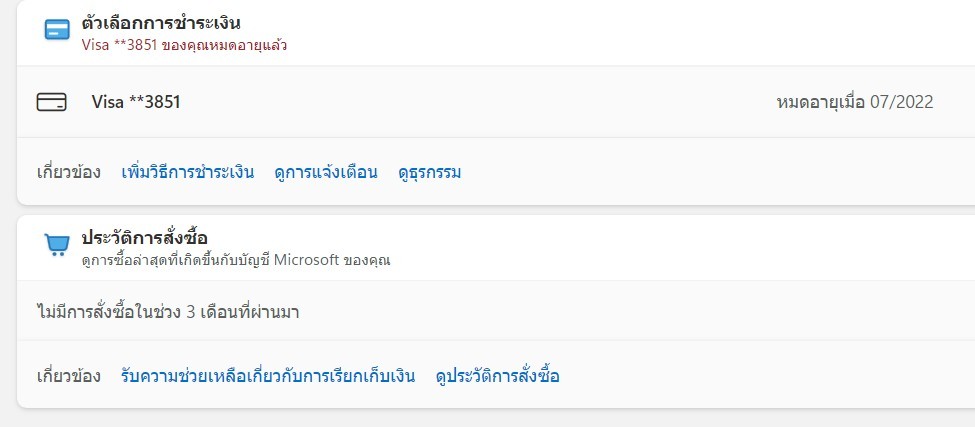This screenshot has width=975, height=427.
Task: Click เกี่ยวข้อง label in payment options card
Action: (x=69, y=172)
